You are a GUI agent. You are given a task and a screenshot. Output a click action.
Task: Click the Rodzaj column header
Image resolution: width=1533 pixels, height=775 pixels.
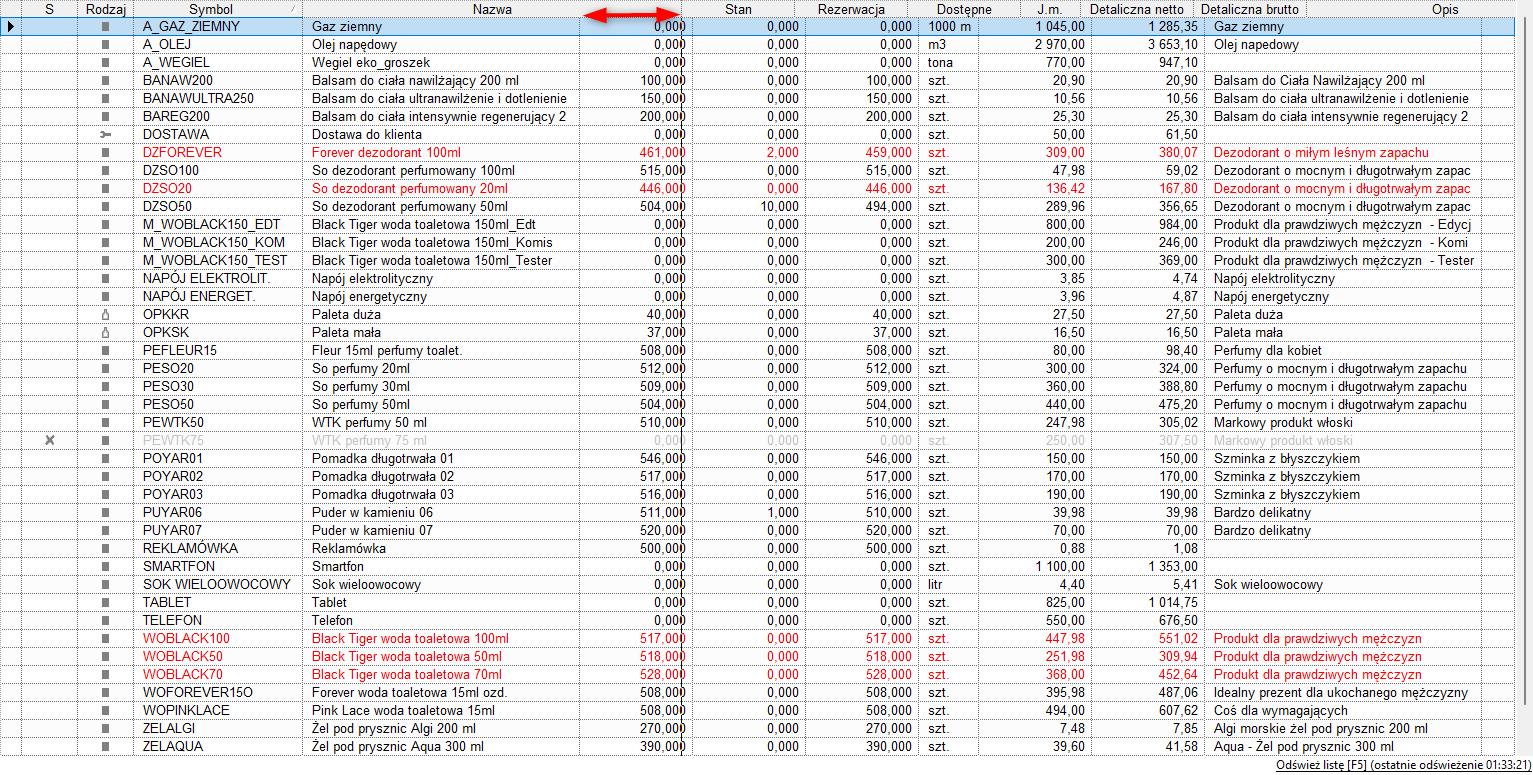[x=105, y=9]
